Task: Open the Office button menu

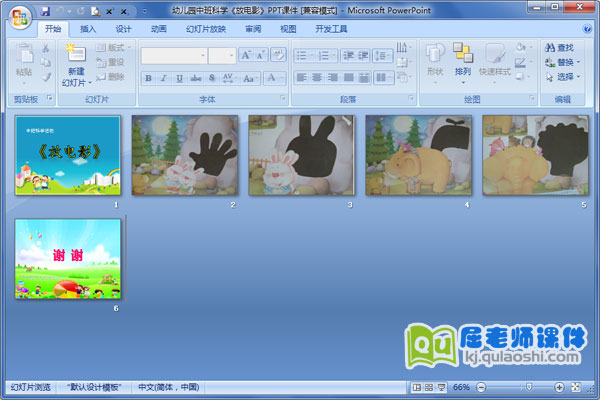Action: click(20, 18)
